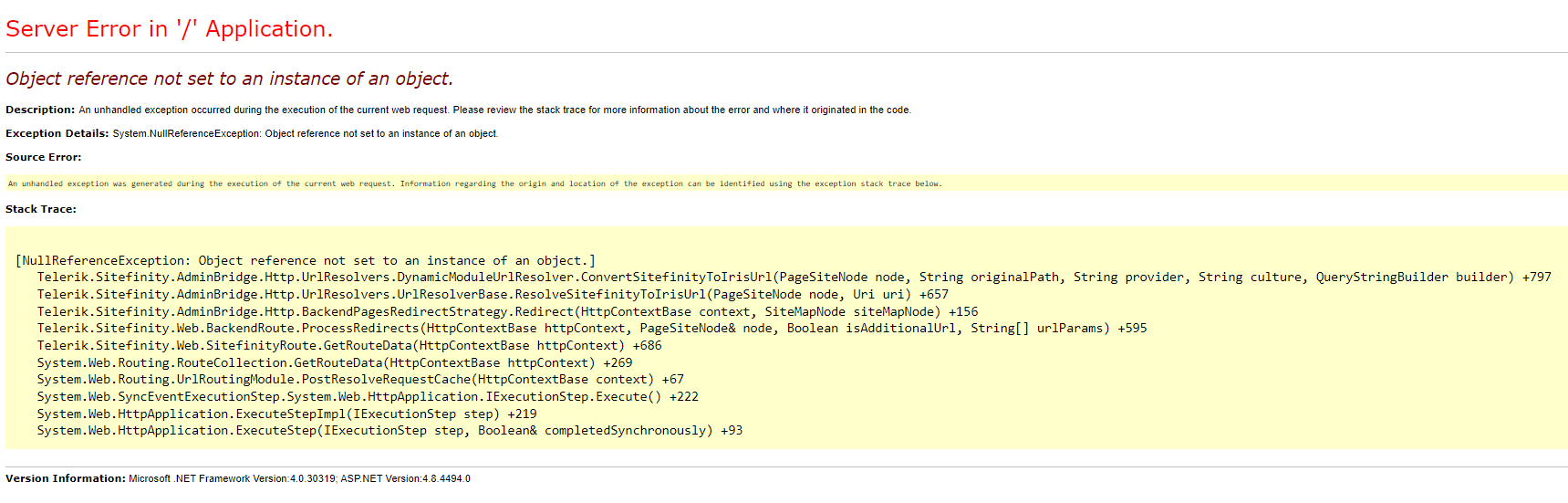Click the "An unhandled exception occurred during" description
The height and width of the screenshot is (503, 1568).
coord(494,110)
